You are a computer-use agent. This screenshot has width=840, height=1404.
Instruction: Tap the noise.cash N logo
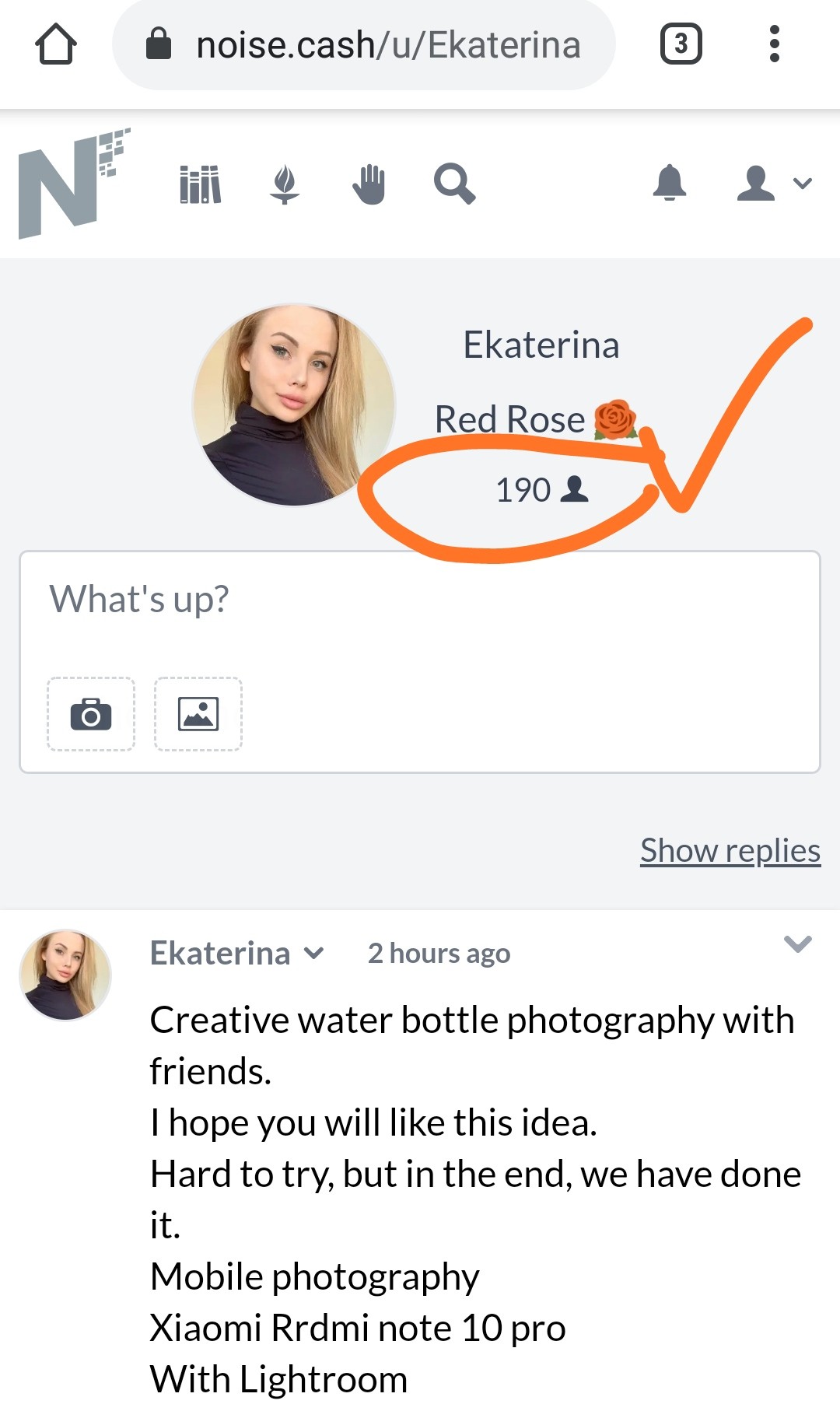pos(73,184)
